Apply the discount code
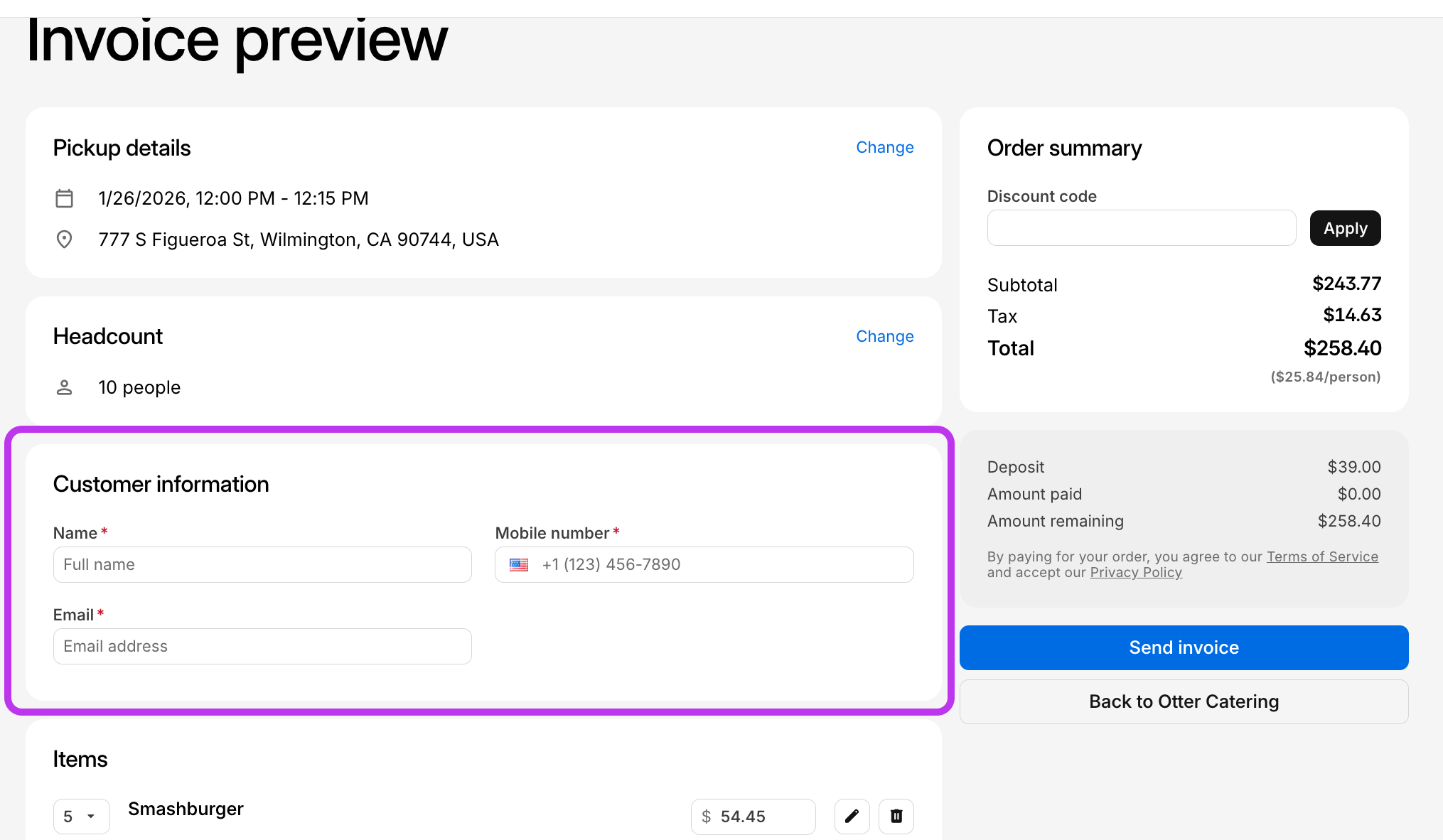 (1344, 228)
